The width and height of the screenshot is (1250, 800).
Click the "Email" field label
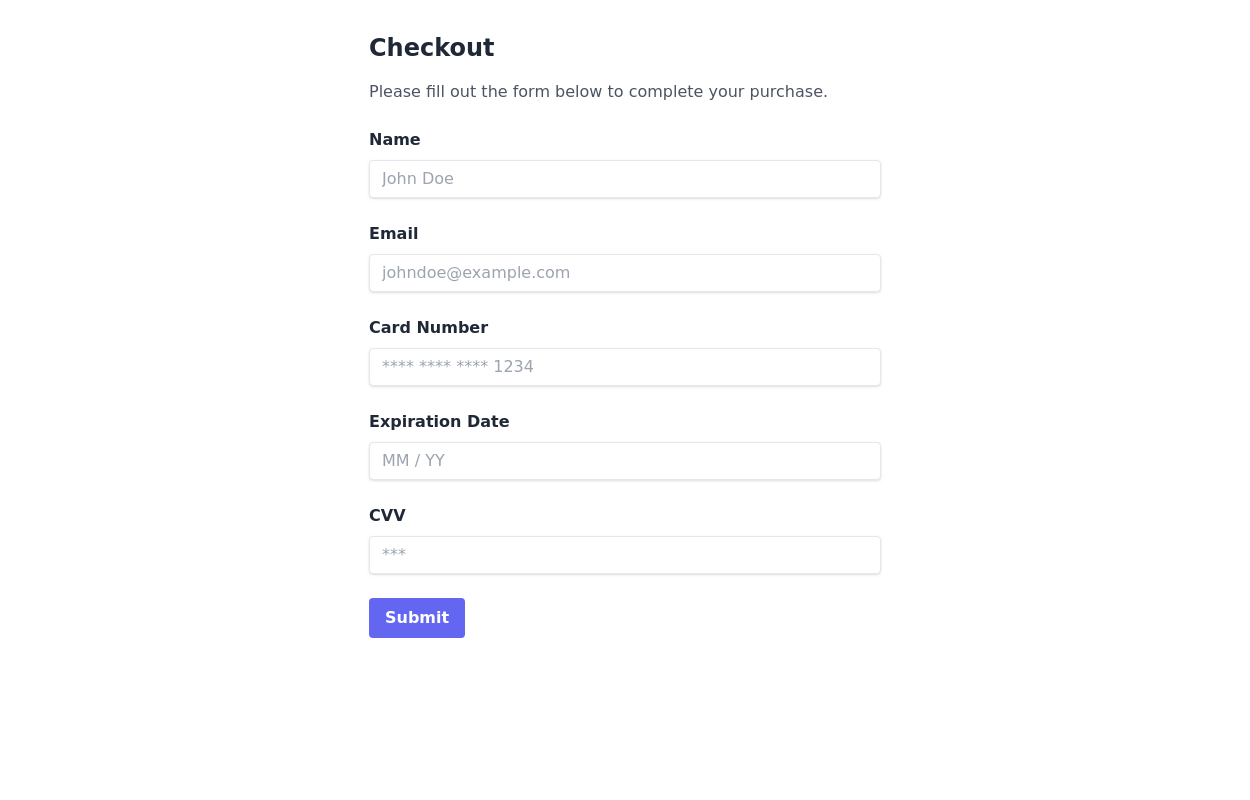(x=393, y=234)
